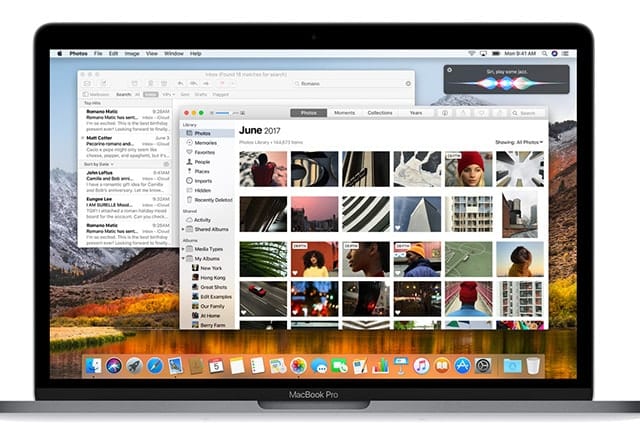Screen dimensions: 640x426
Task: Open Numbers chart icon in Dock
Action: (x=380, y=366)
